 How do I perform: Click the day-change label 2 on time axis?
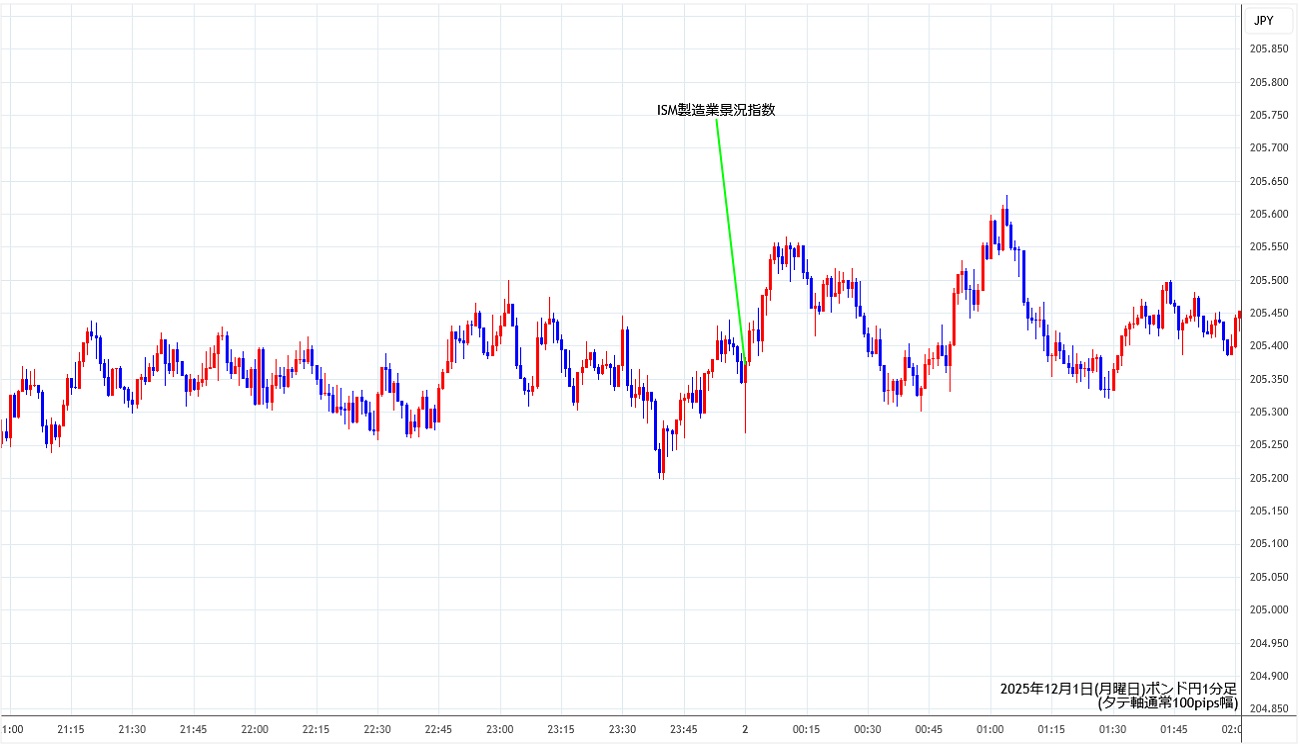coord(744,730)
